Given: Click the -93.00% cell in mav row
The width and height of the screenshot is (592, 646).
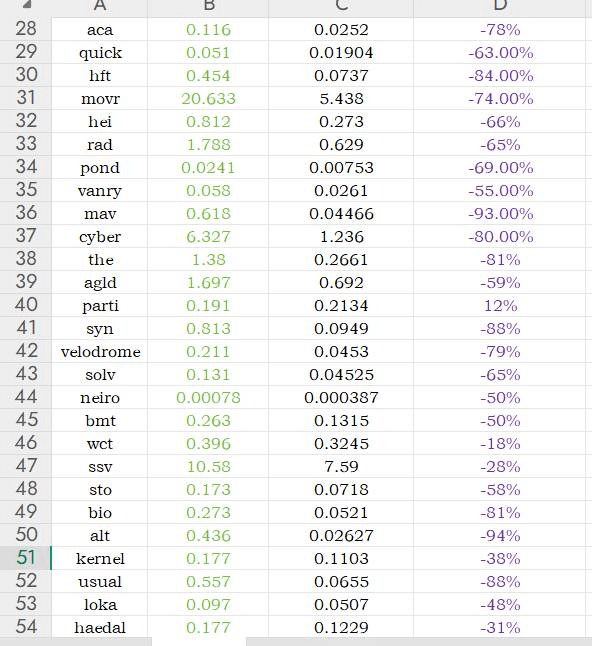Looking at the screenshot, I should (x=500, y=213).
